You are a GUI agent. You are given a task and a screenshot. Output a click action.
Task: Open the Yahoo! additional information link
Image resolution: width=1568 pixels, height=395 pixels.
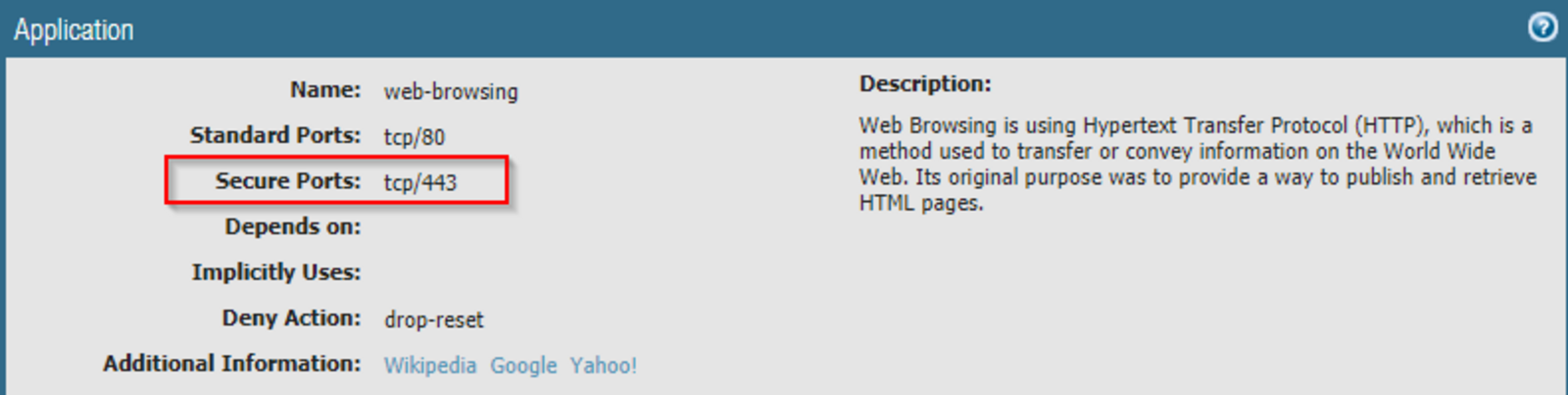pyautogui.click(x=604, y=366)
